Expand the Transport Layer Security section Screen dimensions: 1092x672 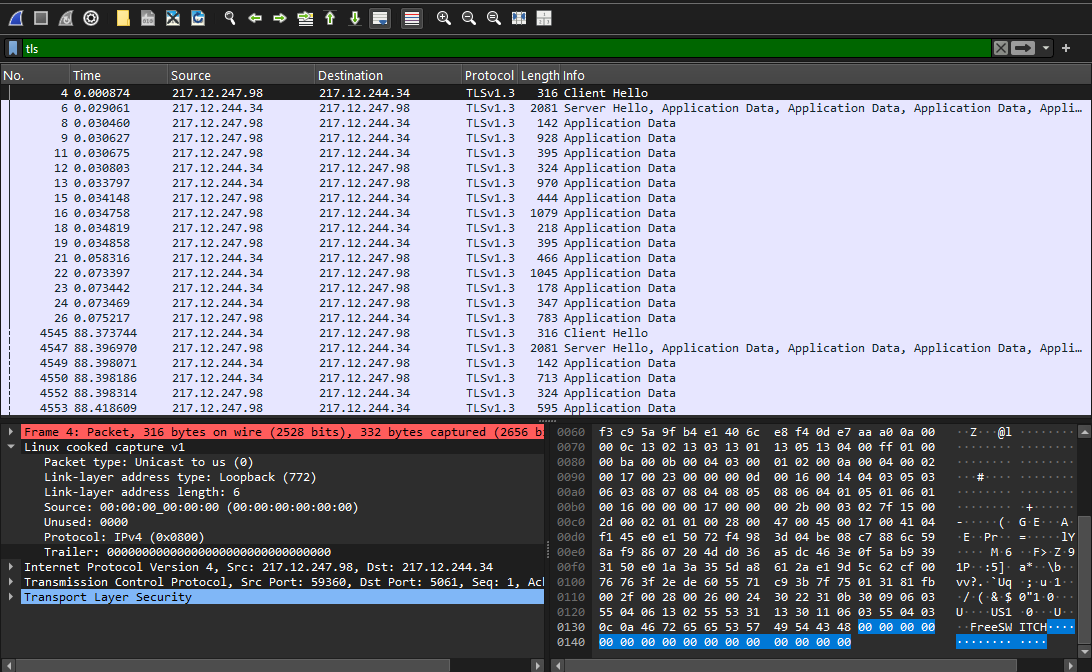click(x=11, y=597)
